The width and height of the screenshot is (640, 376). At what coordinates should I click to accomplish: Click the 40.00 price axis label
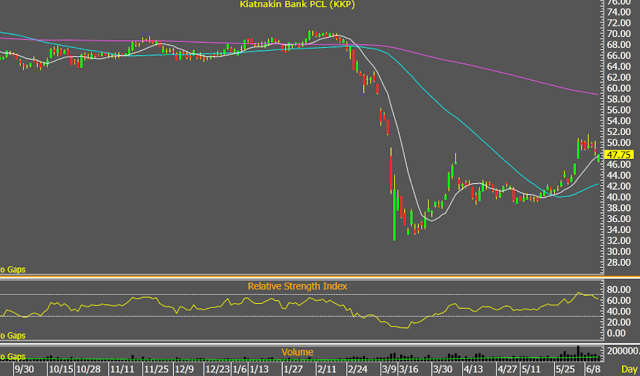pos(619,197)
